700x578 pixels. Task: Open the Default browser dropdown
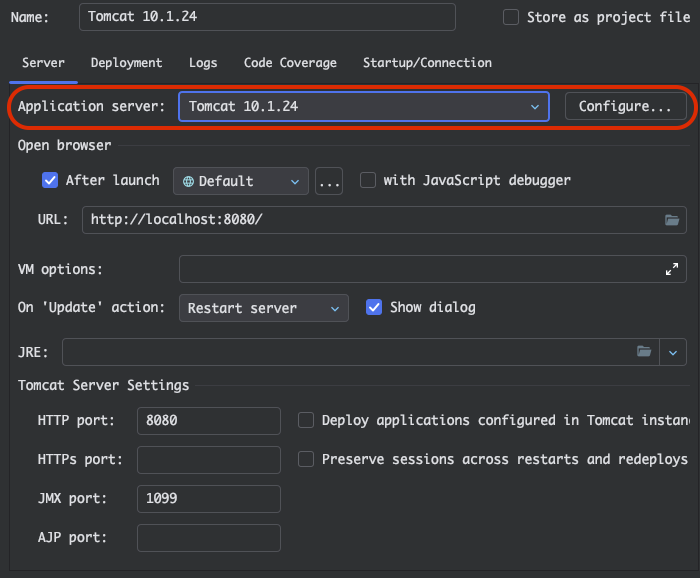pos(241,181)
